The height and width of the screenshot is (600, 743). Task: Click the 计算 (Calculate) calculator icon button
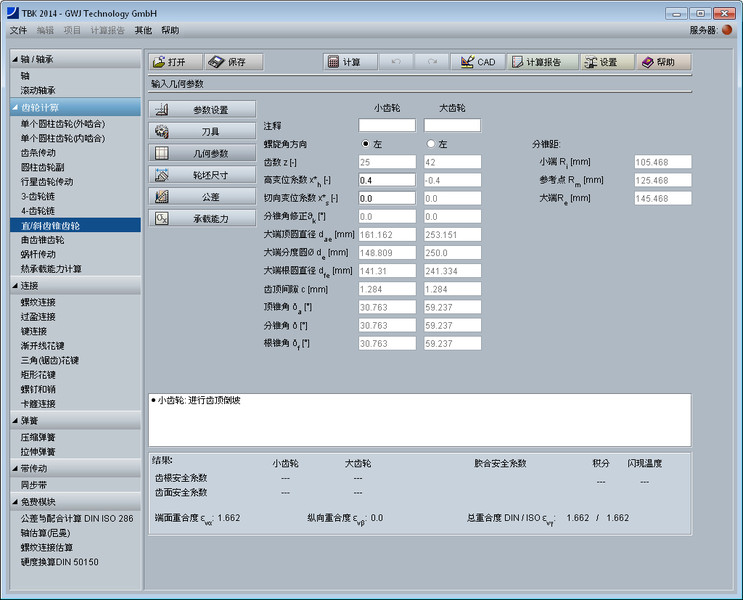point(344,62)
